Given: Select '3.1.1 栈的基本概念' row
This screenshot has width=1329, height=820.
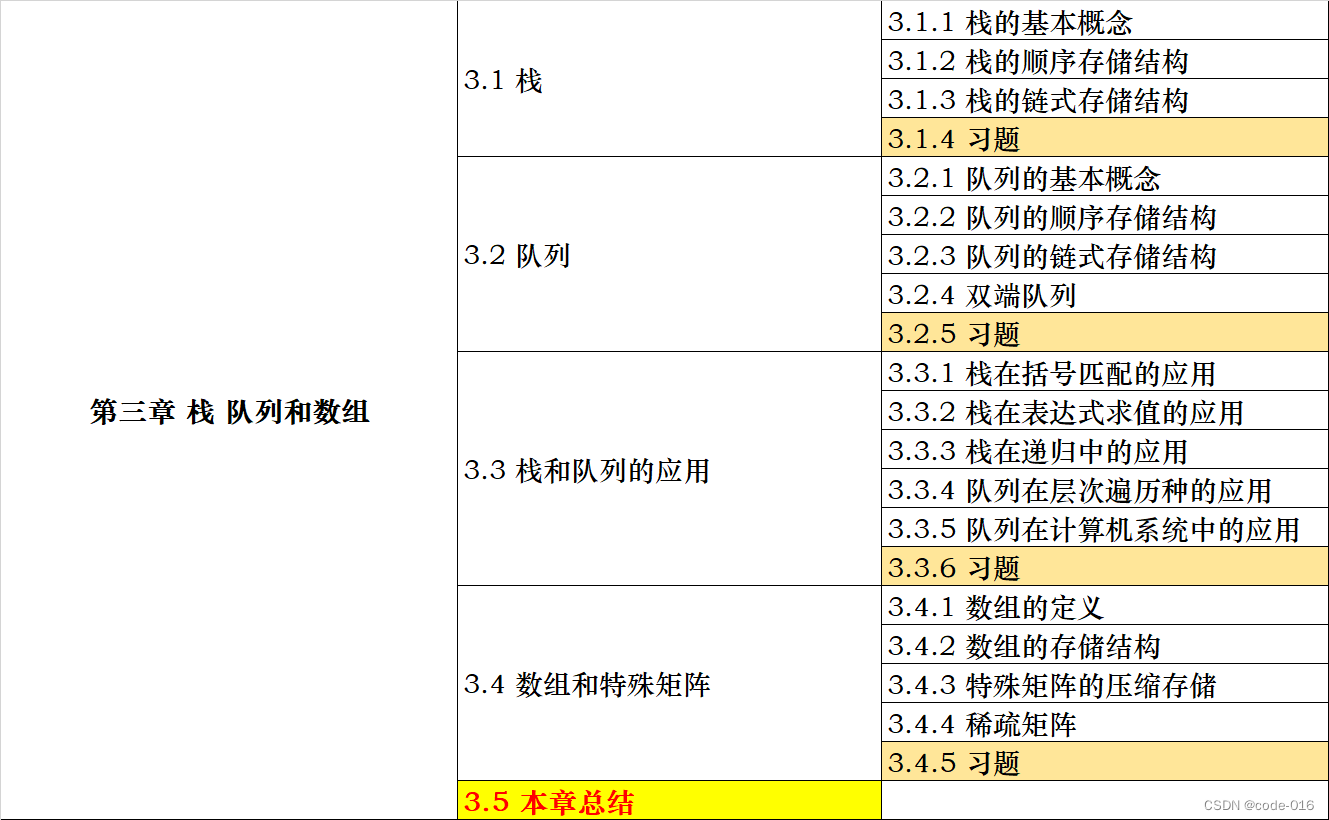Looking at the screenshot, I should click(x=1105, y=21).
